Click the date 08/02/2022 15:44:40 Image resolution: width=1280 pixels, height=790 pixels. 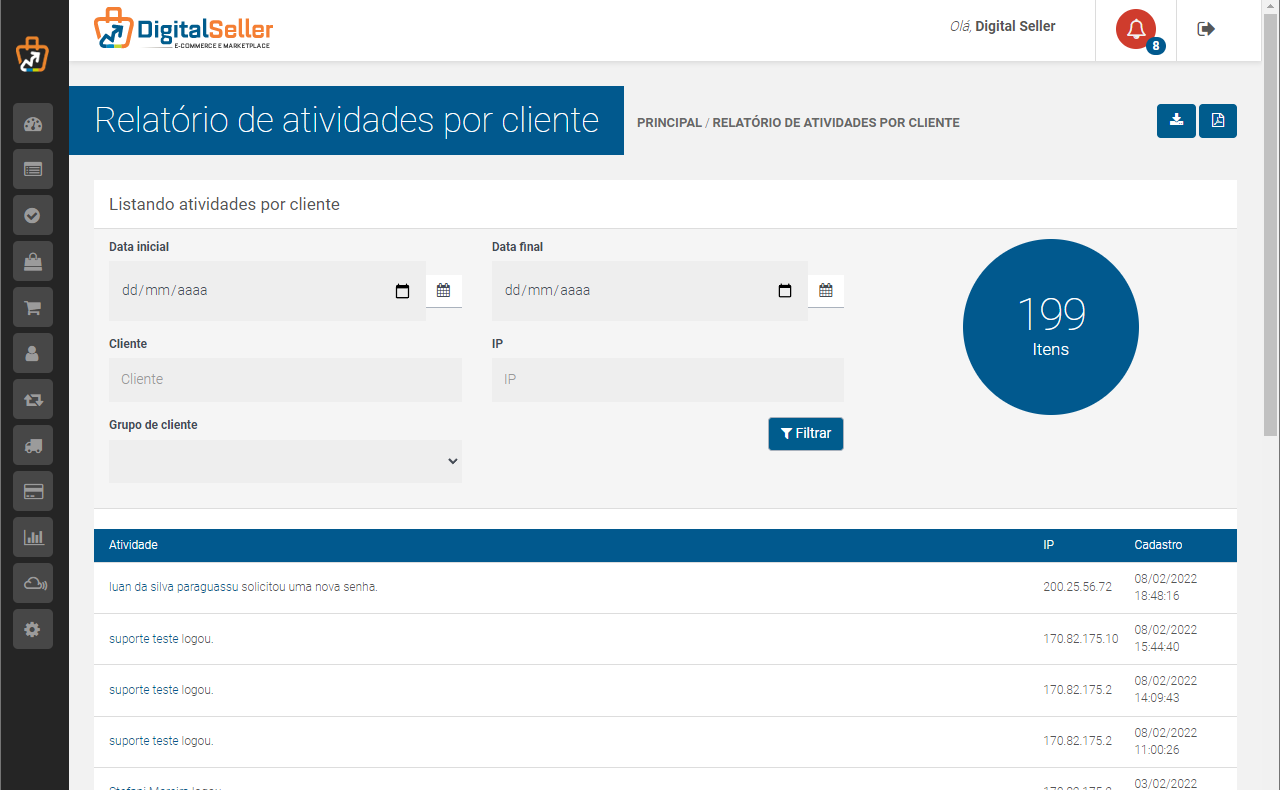point(1165,638)
